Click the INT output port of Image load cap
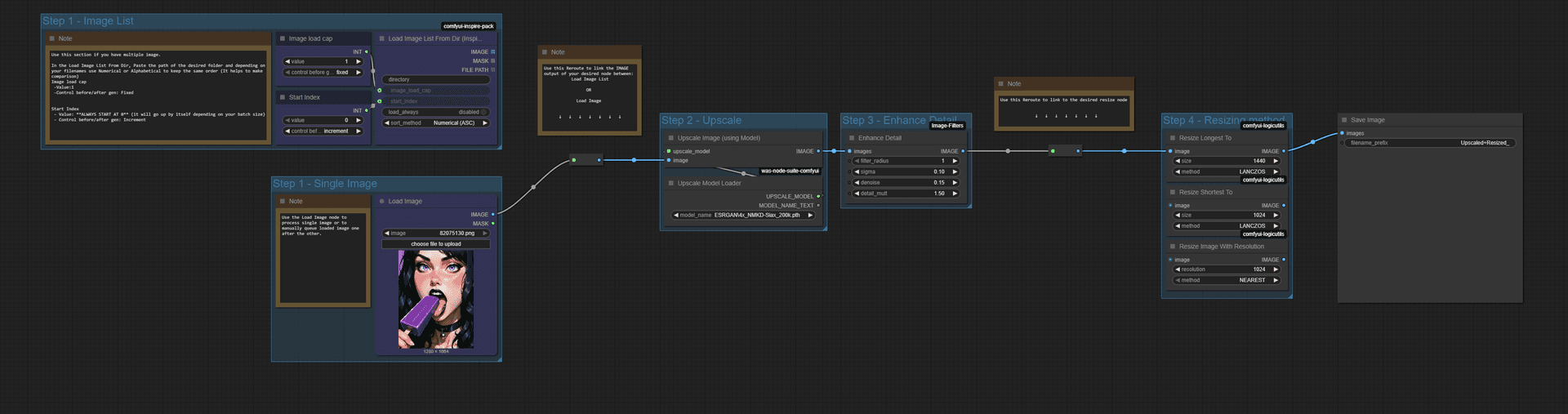The height and width of the screenshot is (414, 1568). [367, 51]
